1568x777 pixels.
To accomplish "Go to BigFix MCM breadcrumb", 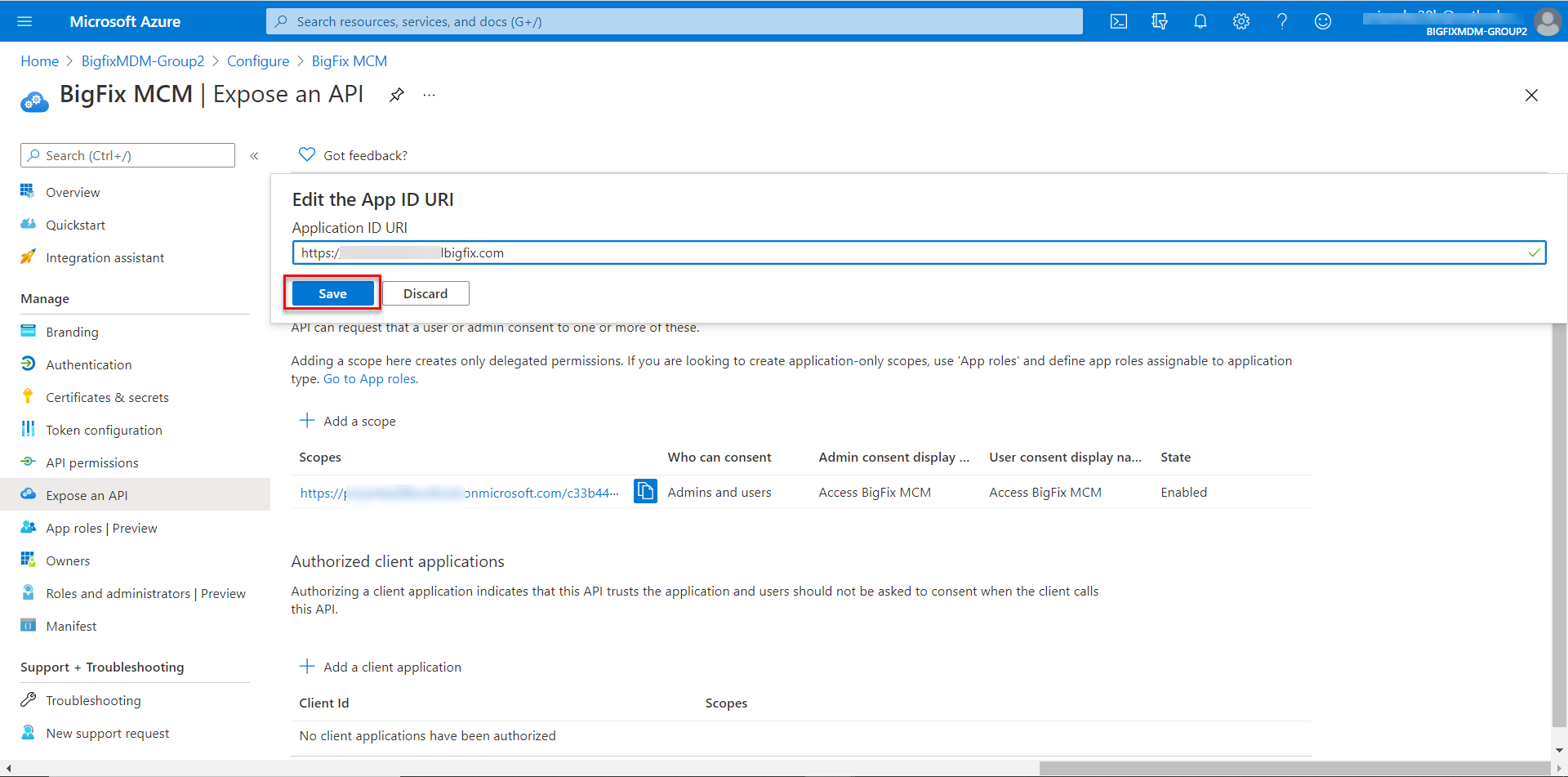I will (x=350, y=61).
